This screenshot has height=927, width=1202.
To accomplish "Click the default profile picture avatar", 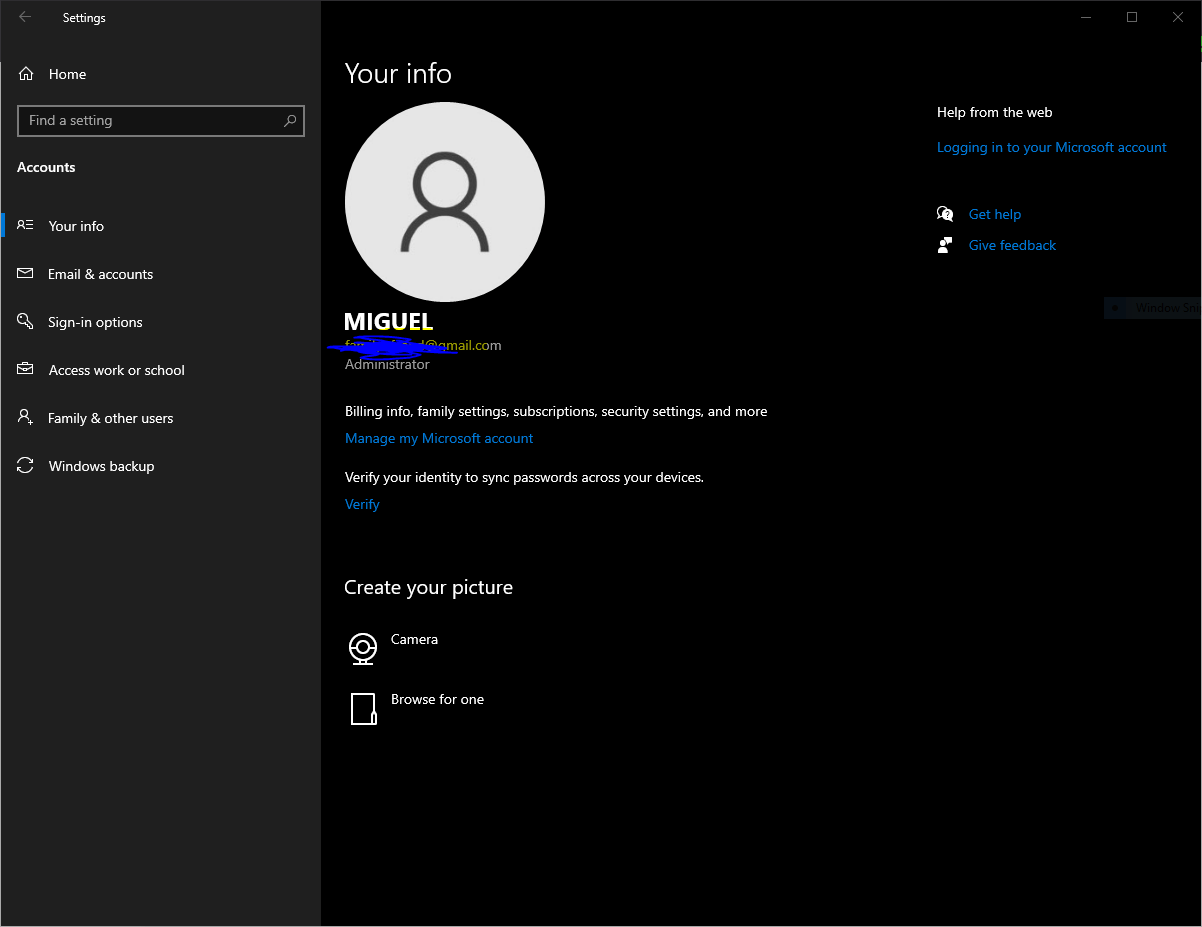I will (x=445, y=202).
